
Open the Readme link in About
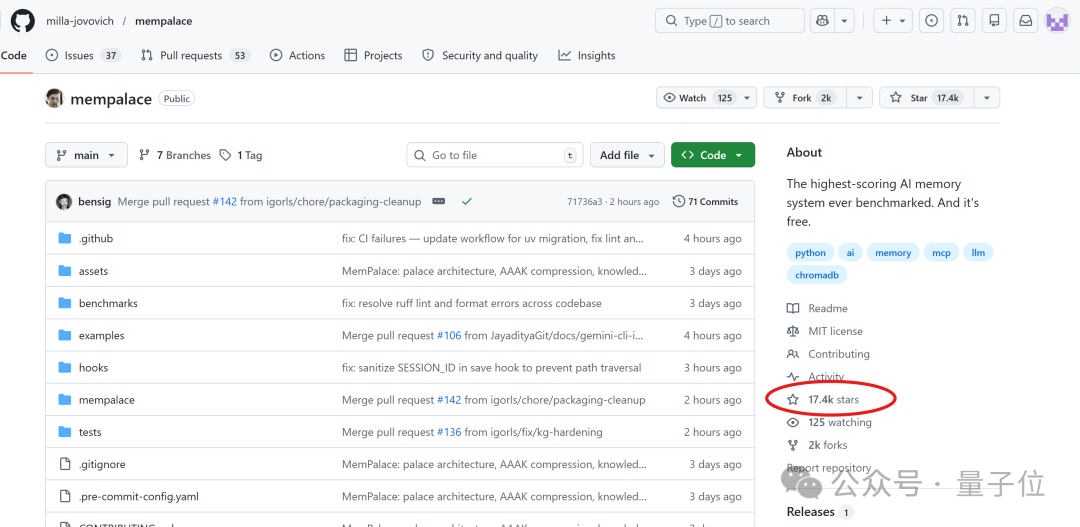[x=818, y=309]
